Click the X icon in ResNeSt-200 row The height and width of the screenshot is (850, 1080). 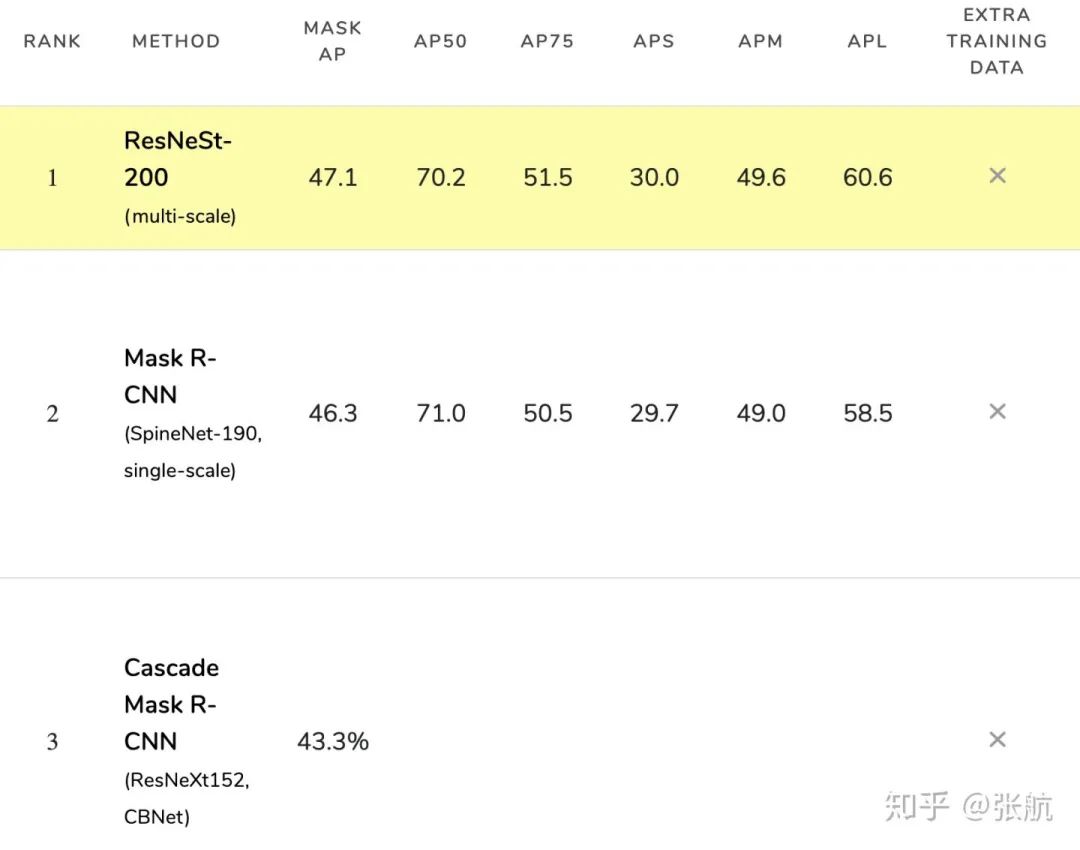997,176
